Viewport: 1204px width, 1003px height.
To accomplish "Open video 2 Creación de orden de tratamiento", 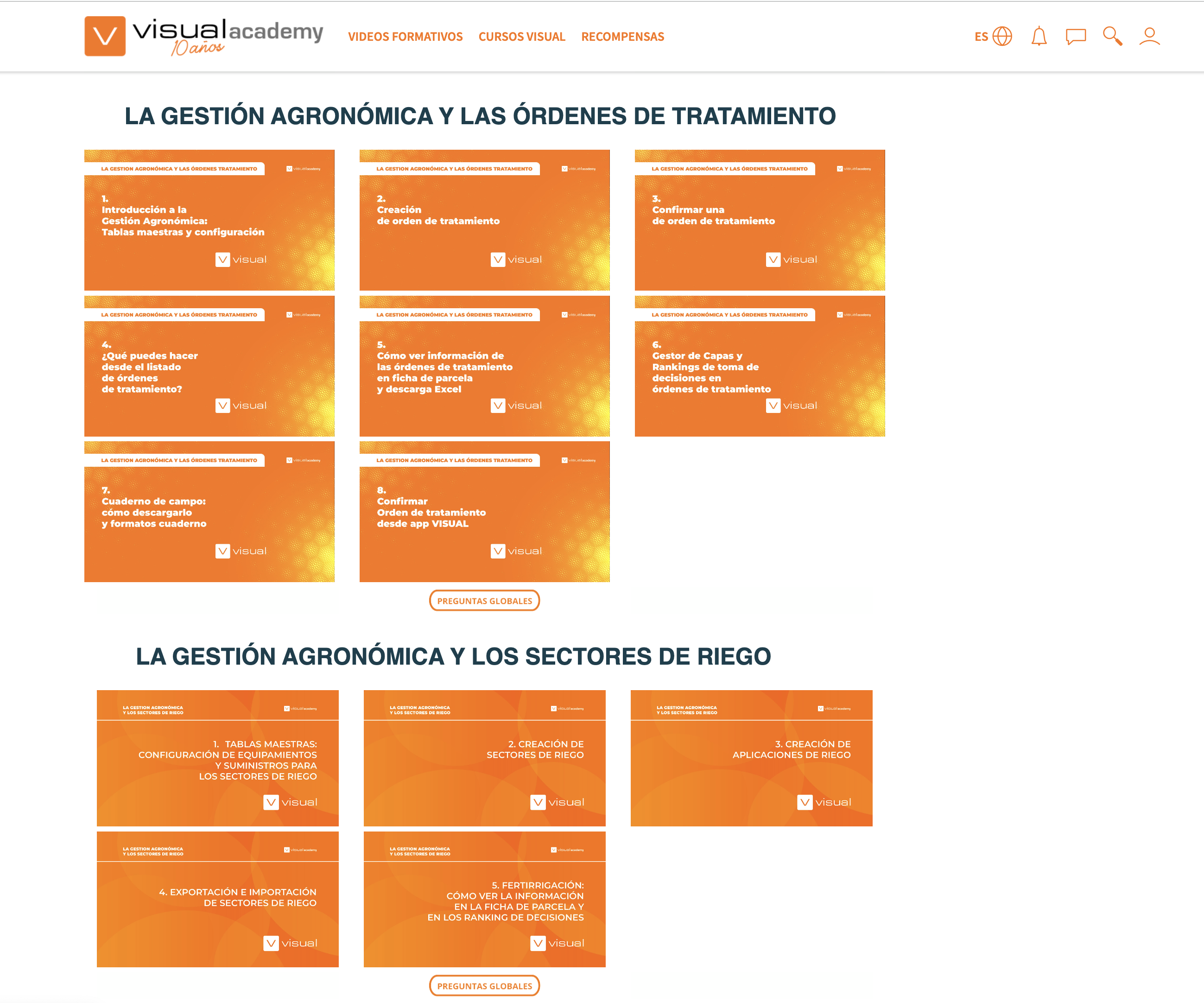I will point(484,220).
